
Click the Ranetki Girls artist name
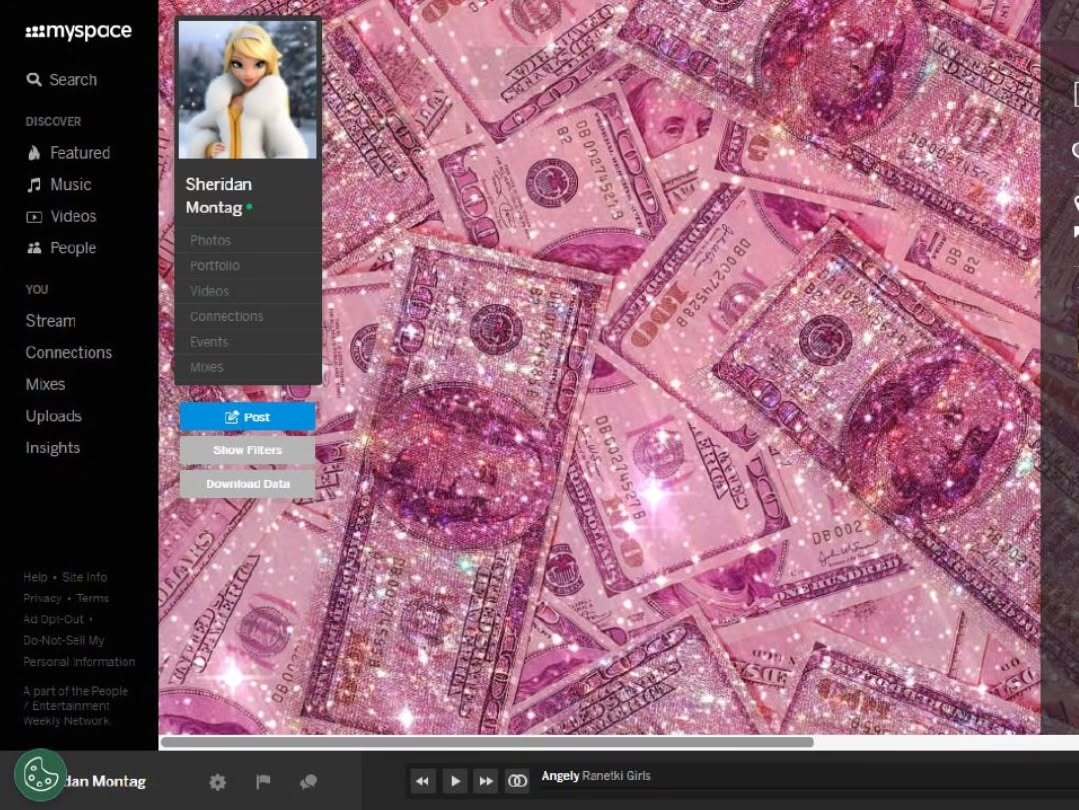(x=616, y=776)
